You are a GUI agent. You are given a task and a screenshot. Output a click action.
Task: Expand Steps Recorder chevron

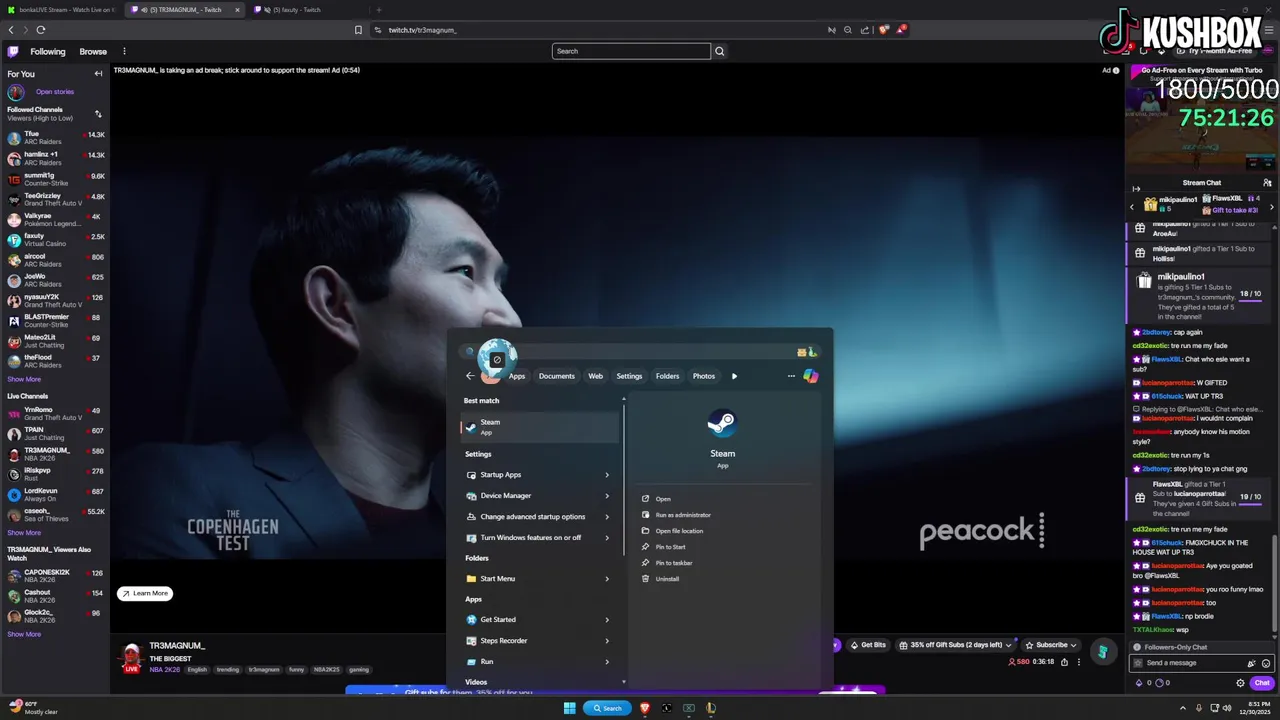pyautogui.click(x=606, y=641)
